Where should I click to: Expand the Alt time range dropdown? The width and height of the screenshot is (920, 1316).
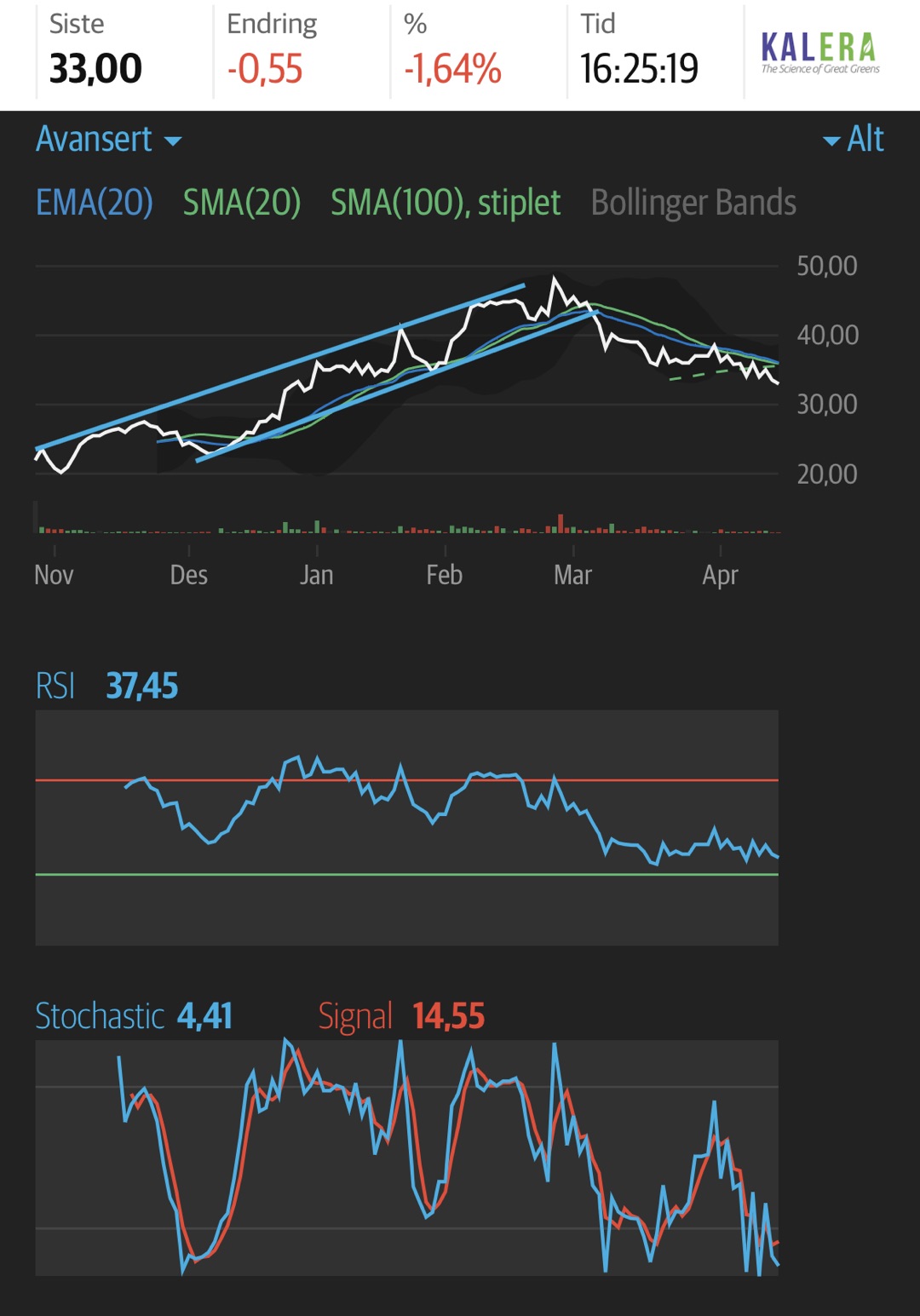click(854, 139)
